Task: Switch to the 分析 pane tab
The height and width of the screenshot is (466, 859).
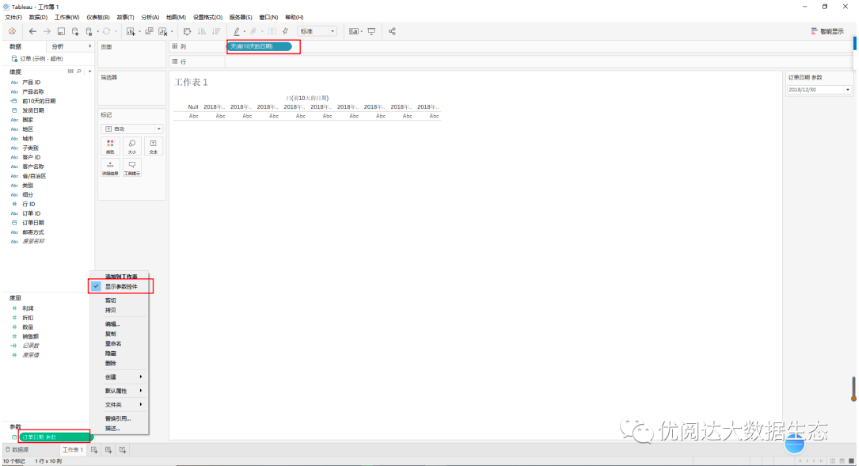Action: click(x=58, y=47)
